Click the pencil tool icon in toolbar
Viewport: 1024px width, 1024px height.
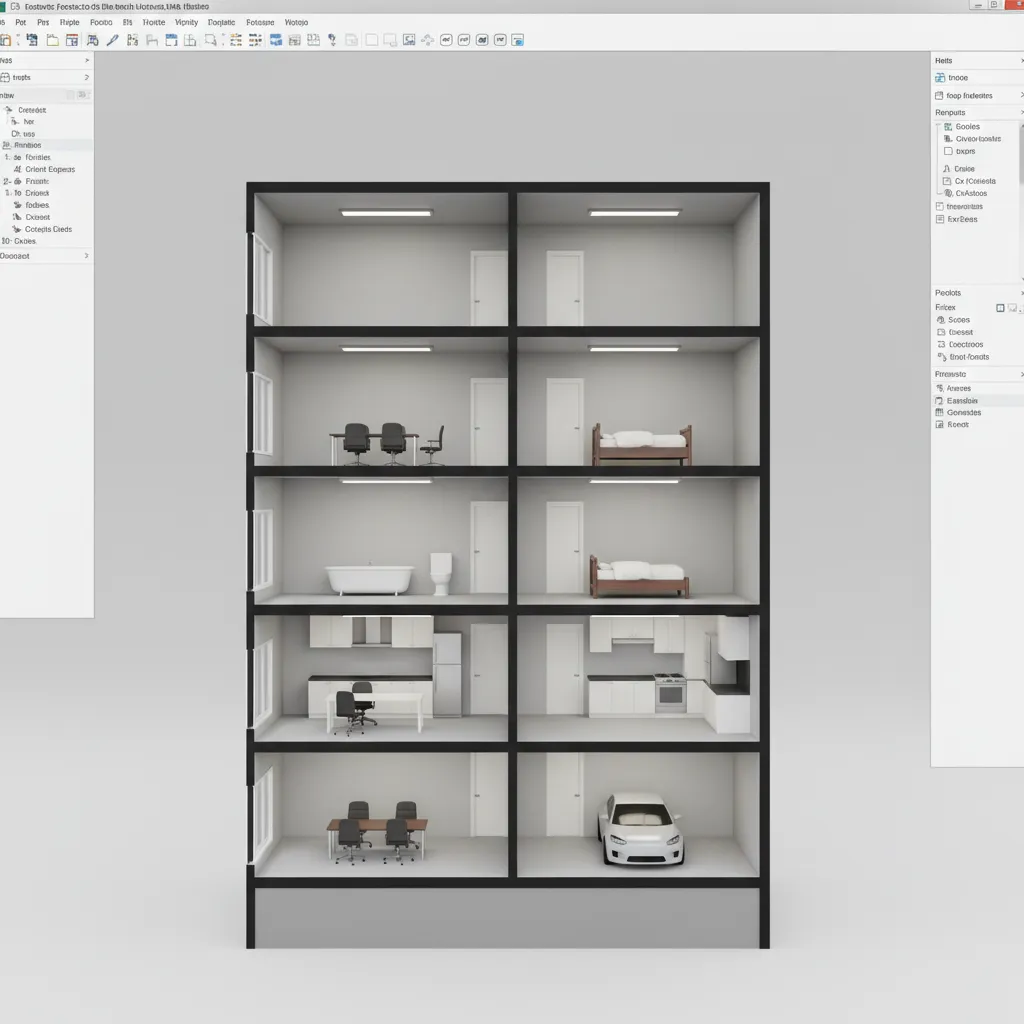point(112,40)
